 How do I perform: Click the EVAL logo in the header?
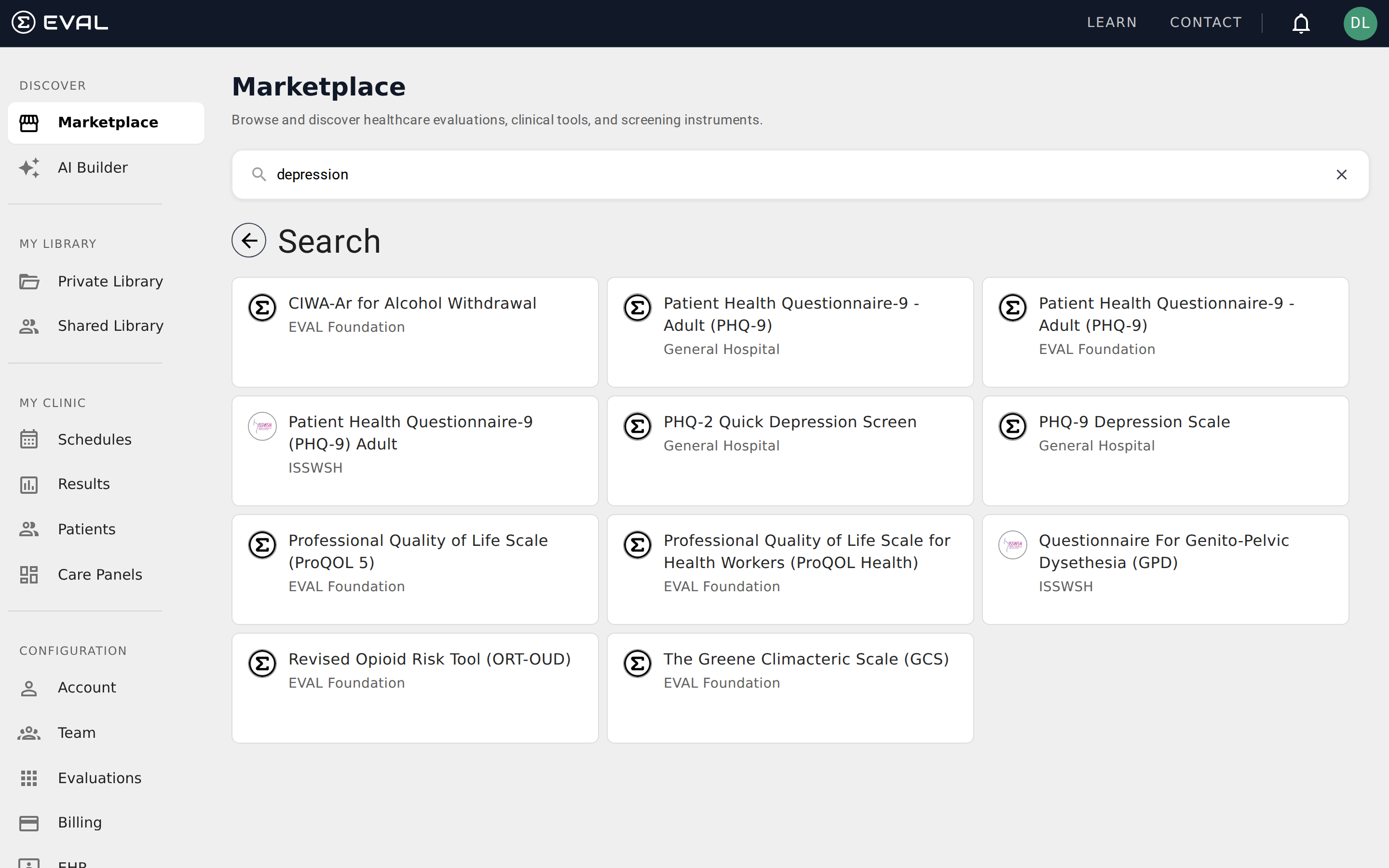point(59,22)
